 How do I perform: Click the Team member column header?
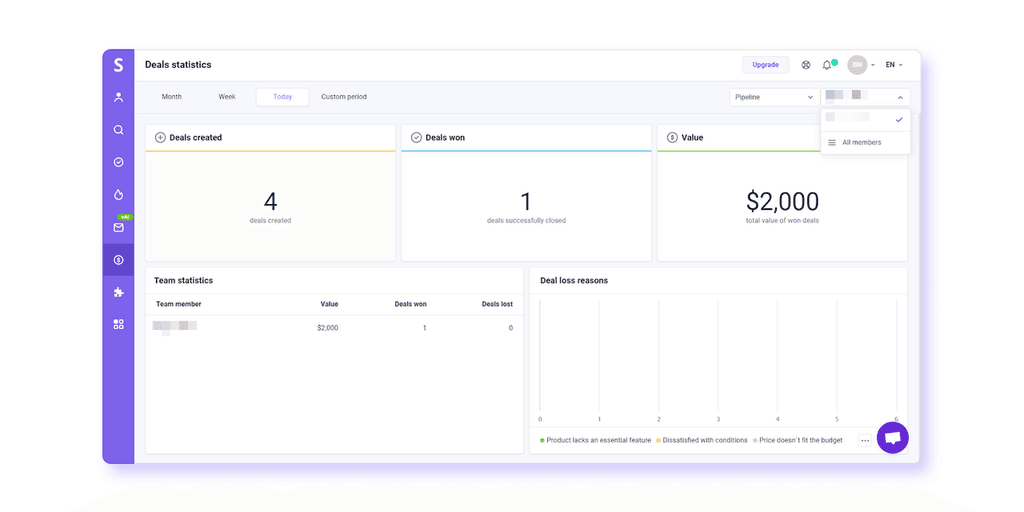click(178, 304)
